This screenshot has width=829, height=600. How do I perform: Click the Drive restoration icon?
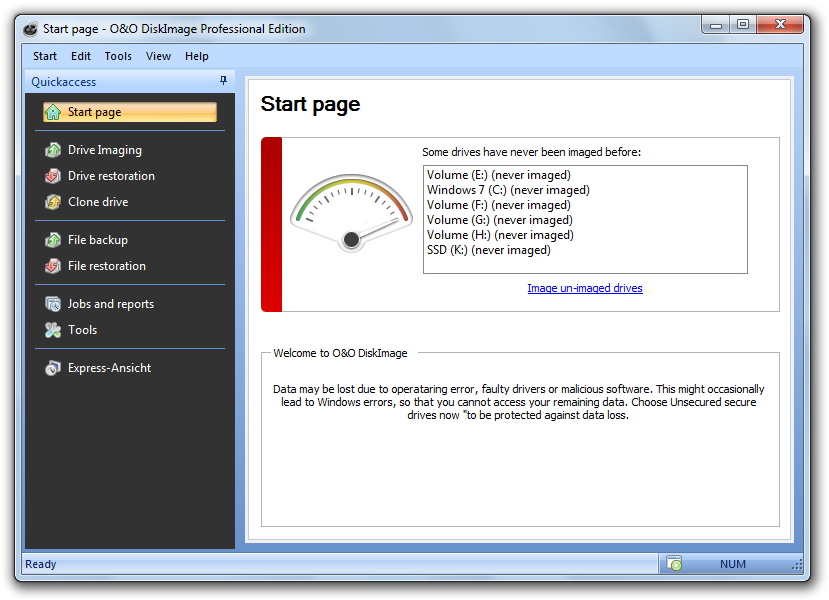tap(53, 176)
